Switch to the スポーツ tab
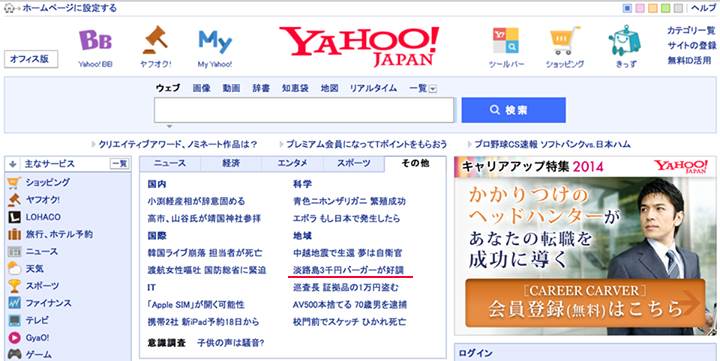This screenshot has height=361, width=720. click(354, 164)
